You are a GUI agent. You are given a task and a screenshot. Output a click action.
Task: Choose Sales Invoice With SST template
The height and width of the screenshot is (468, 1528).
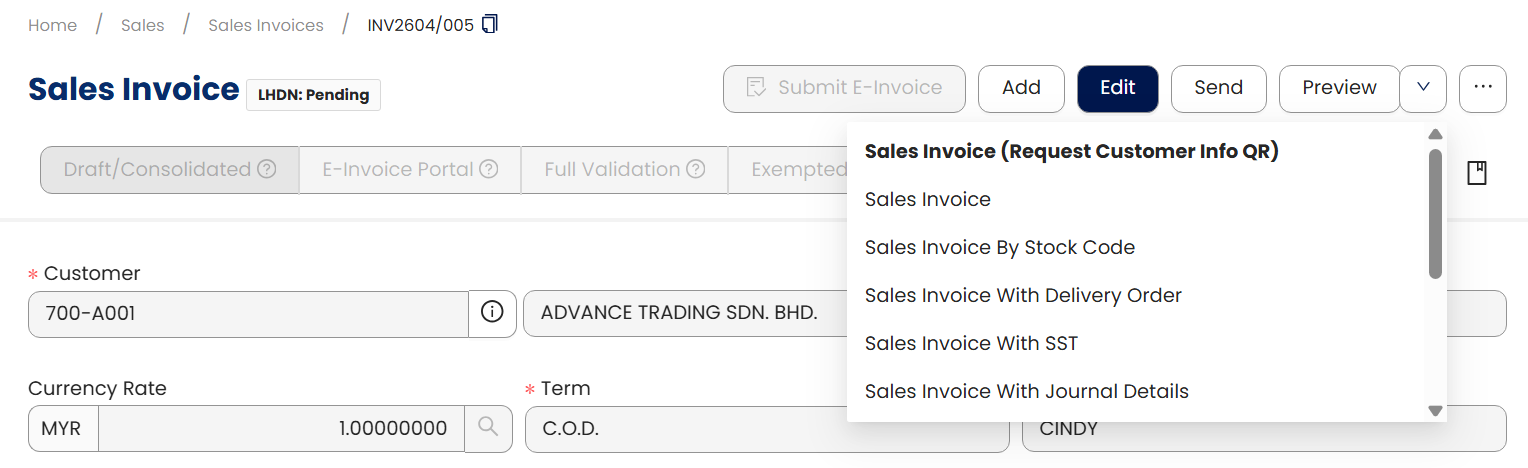(971, 343)
